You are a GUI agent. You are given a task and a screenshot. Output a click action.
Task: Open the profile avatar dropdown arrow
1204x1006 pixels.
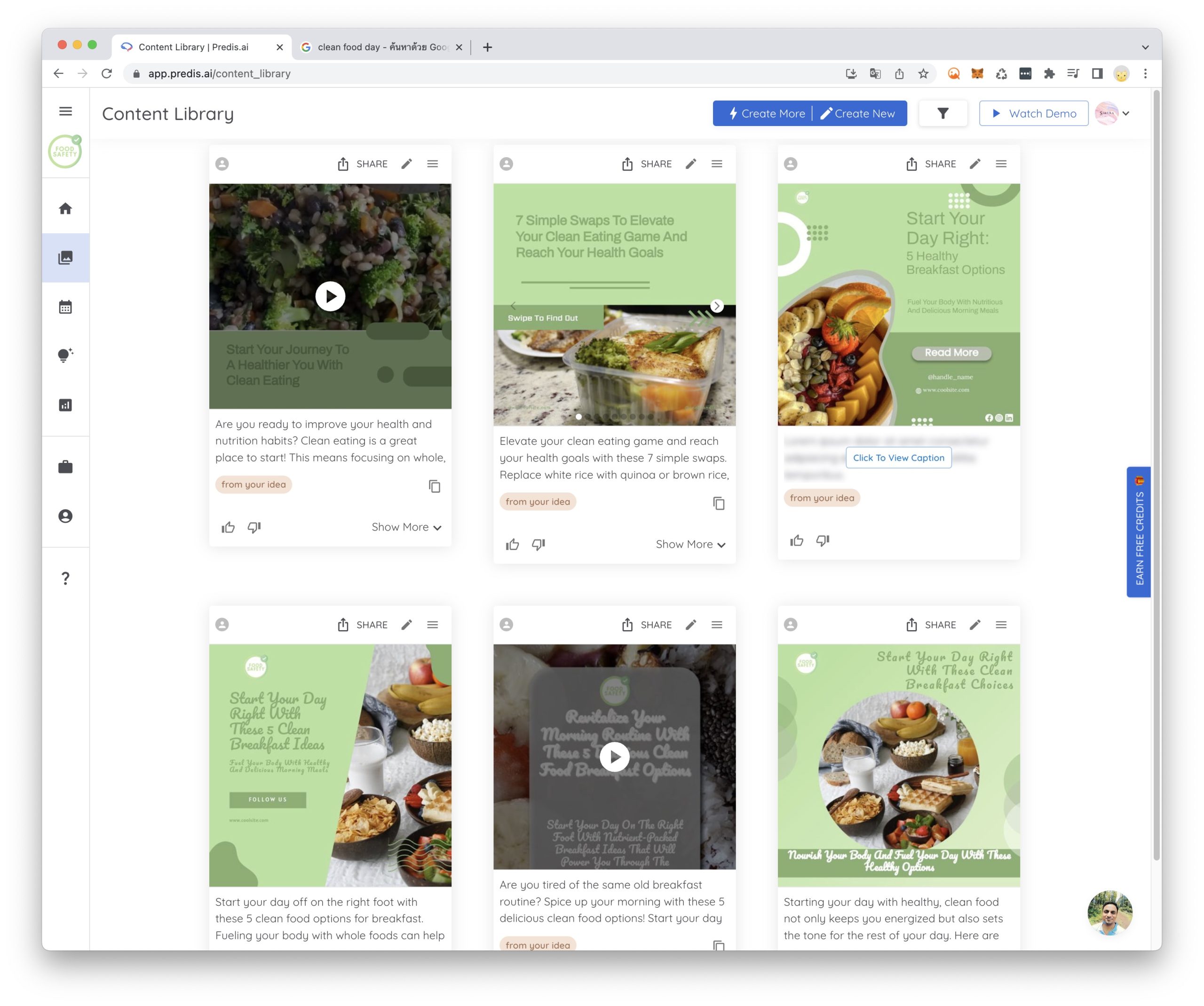tap(1126, 113)
